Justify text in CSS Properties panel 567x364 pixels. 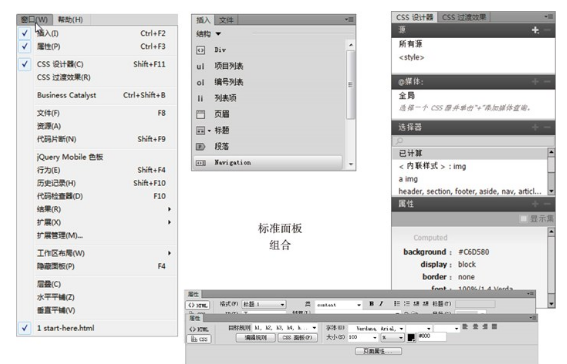(x=495, y=326)
